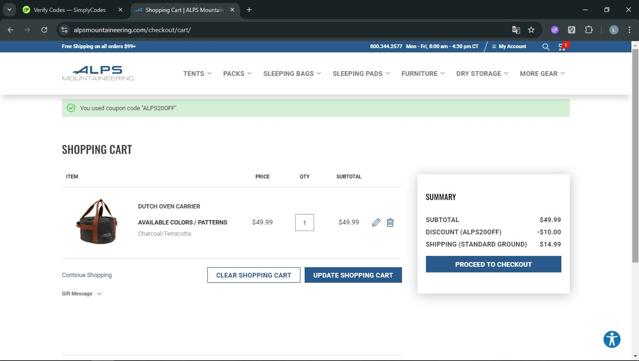Open Dutch Oven Carrier product link
The height and width of the screenshot is (361, 639).
pos(169,207)
